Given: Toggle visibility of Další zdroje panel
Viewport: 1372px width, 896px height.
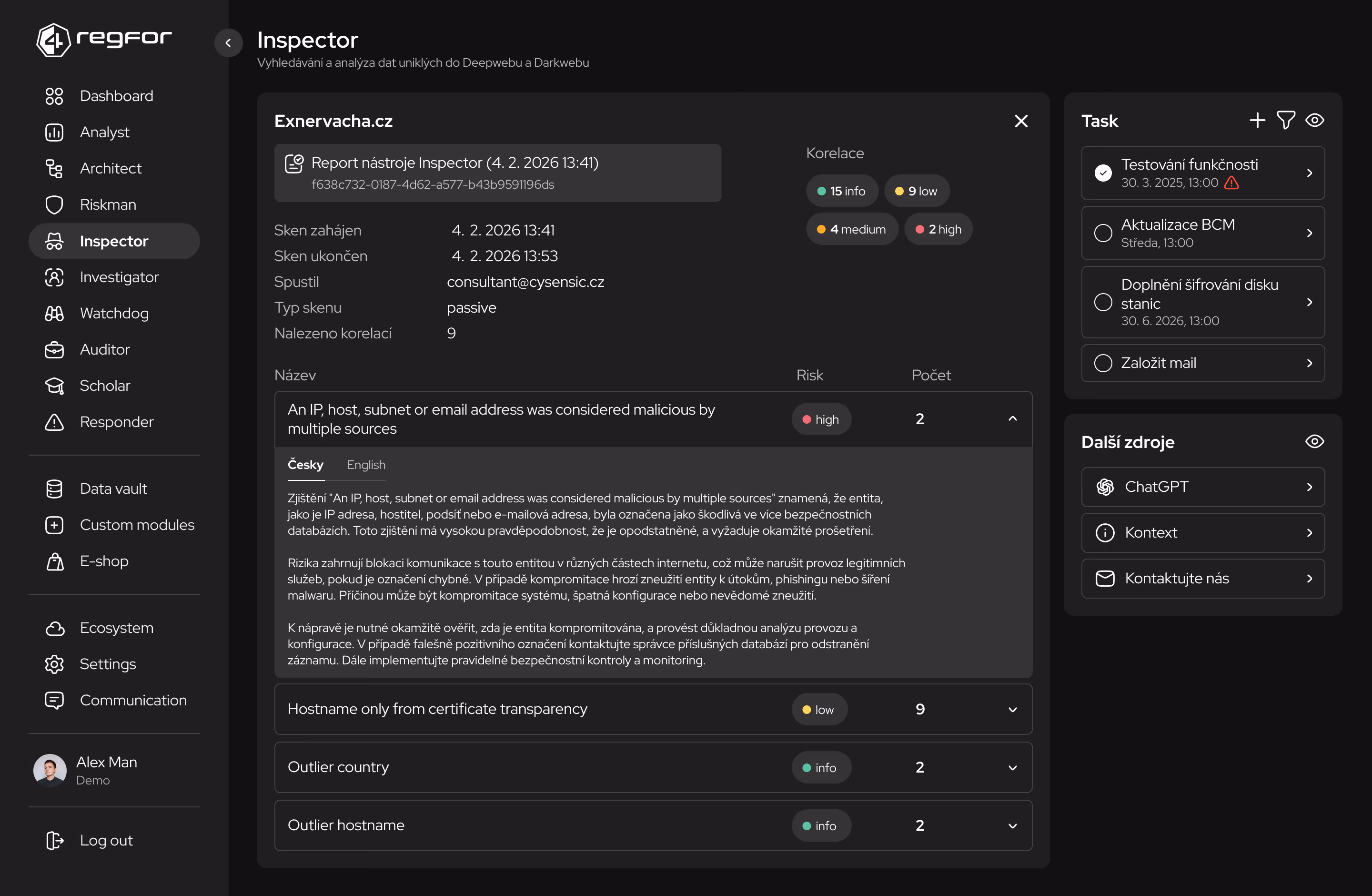Looking at the screenshot, I should [x=1314, y=442].
